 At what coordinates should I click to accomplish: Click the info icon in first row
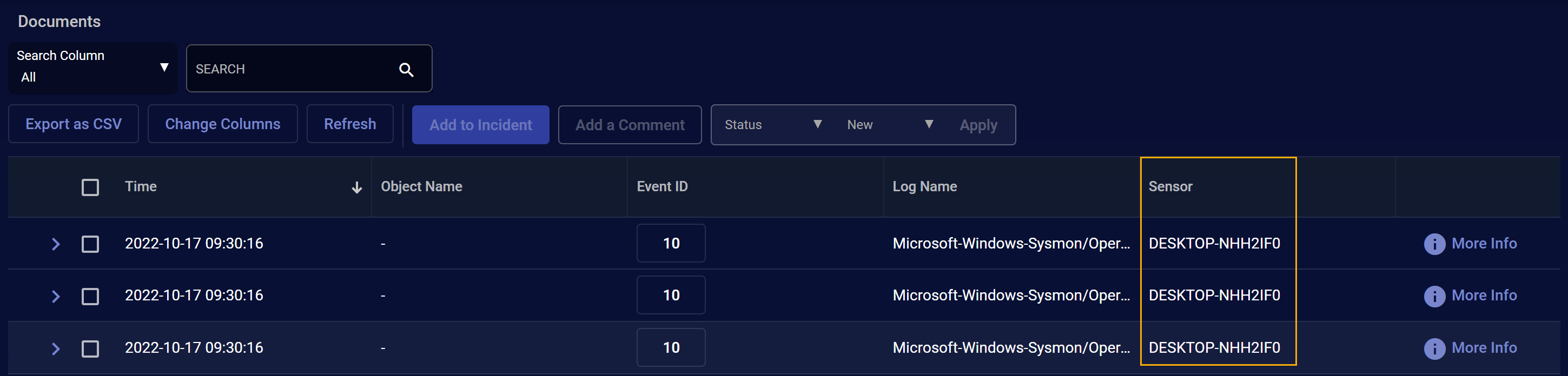tap(1434, 244)
